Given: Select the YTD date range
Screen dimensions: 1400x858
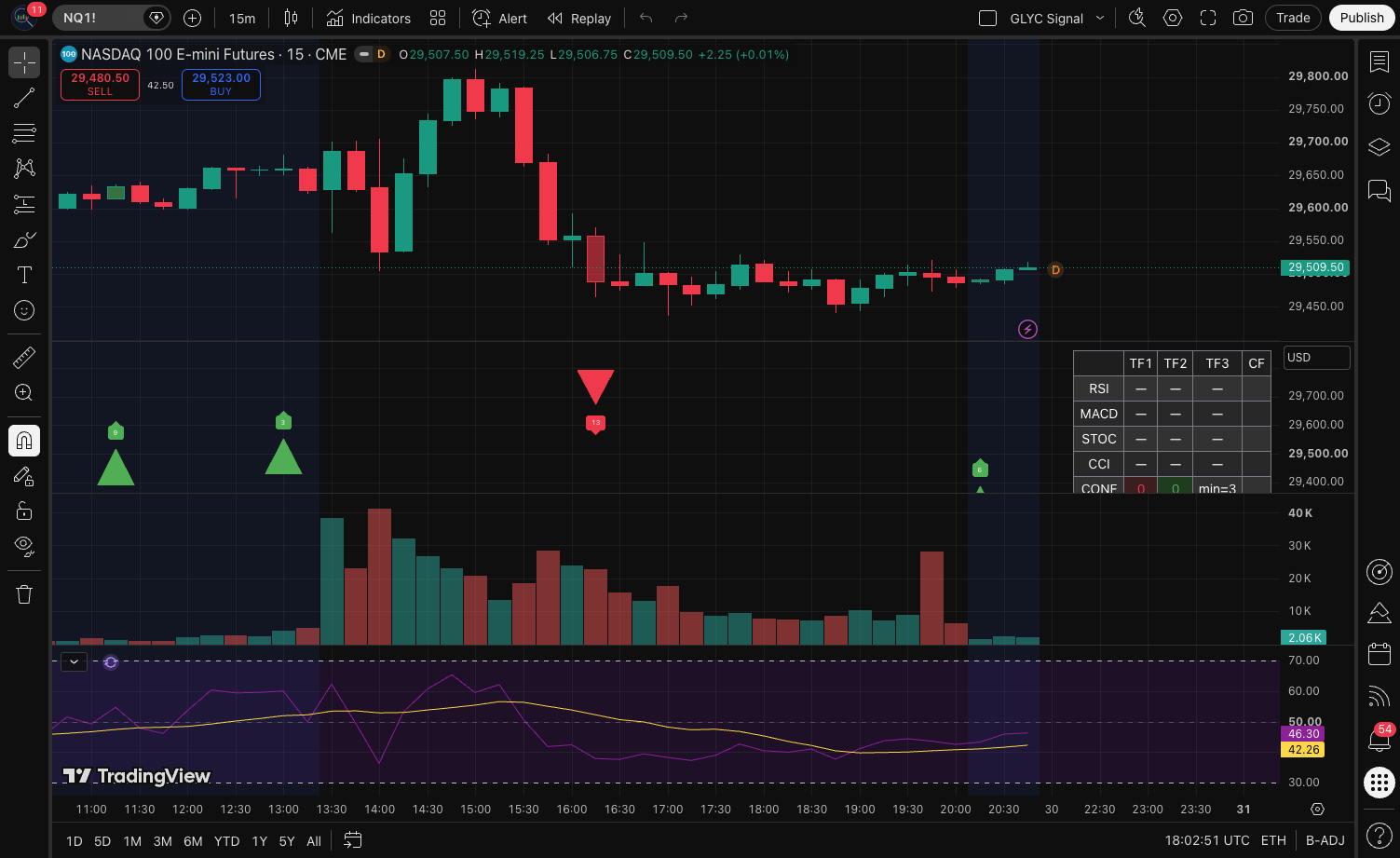Looking at the screenshot, I should pos(226,841).
